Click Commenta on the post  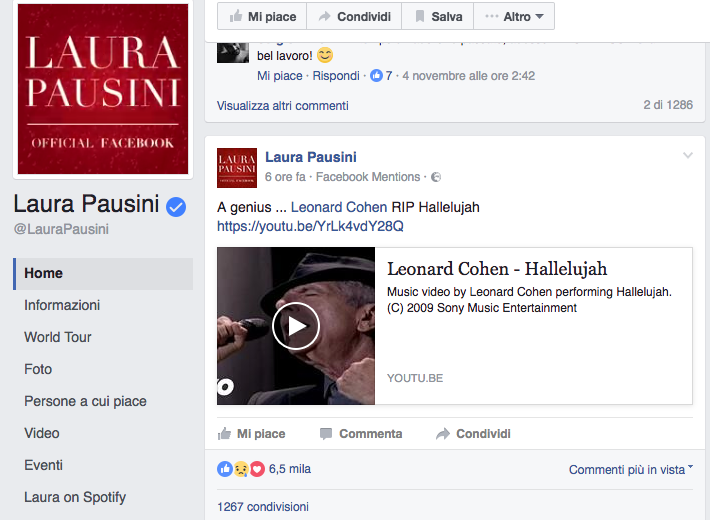361,433
